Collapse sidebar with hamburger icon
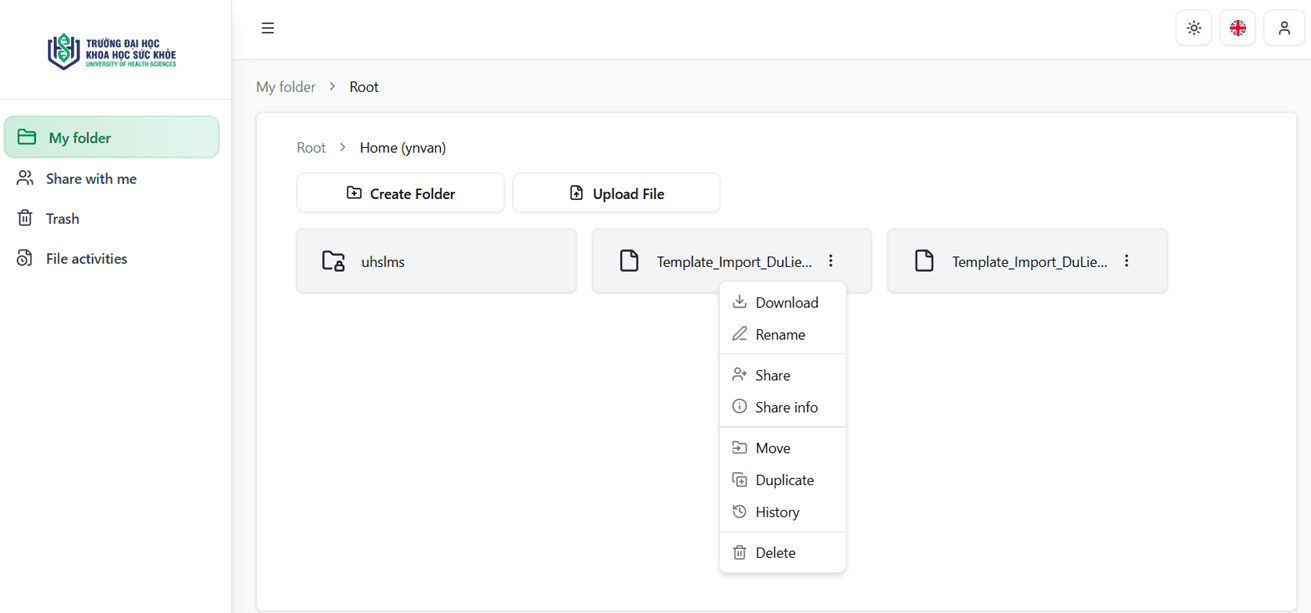 (267, 28)
